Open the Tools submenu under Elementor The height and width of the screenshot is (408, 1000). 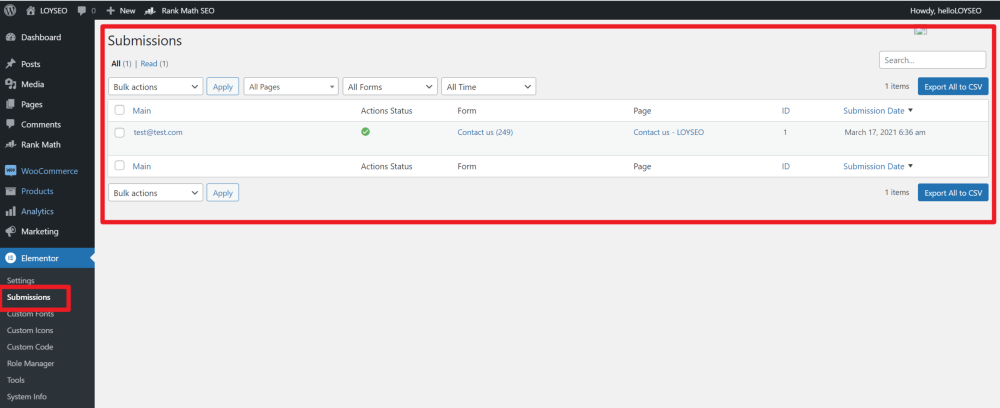[x=16, y=380]
